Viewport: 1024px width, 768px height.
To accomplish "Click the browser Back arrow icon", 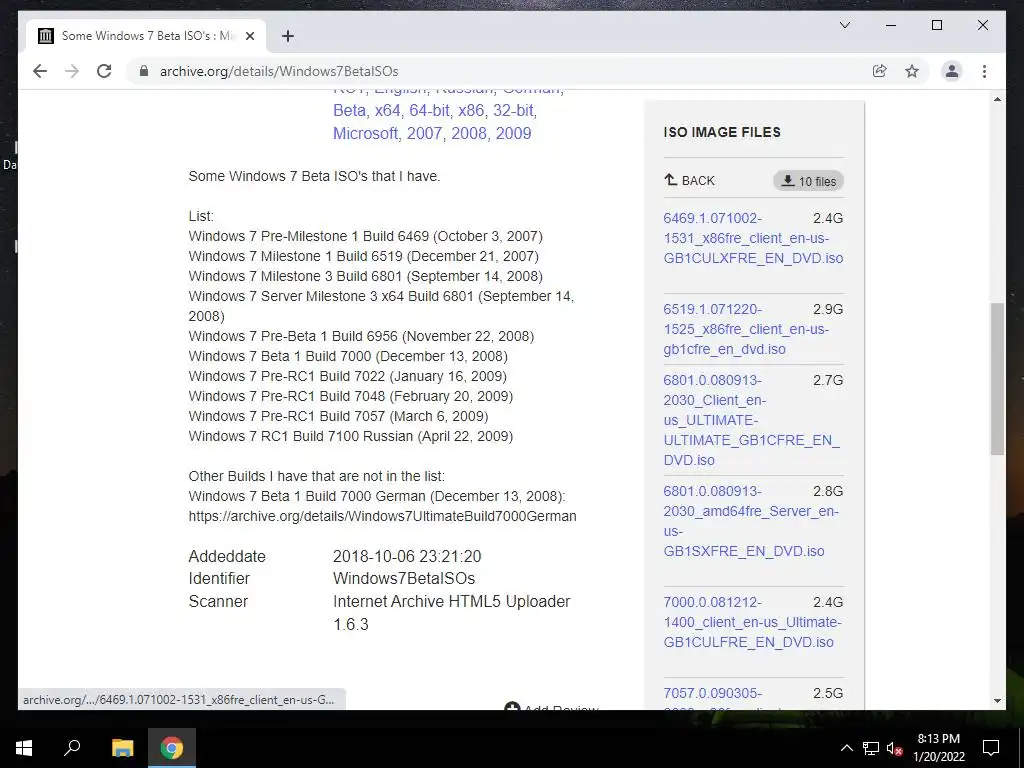I will [x=40, y=71].
